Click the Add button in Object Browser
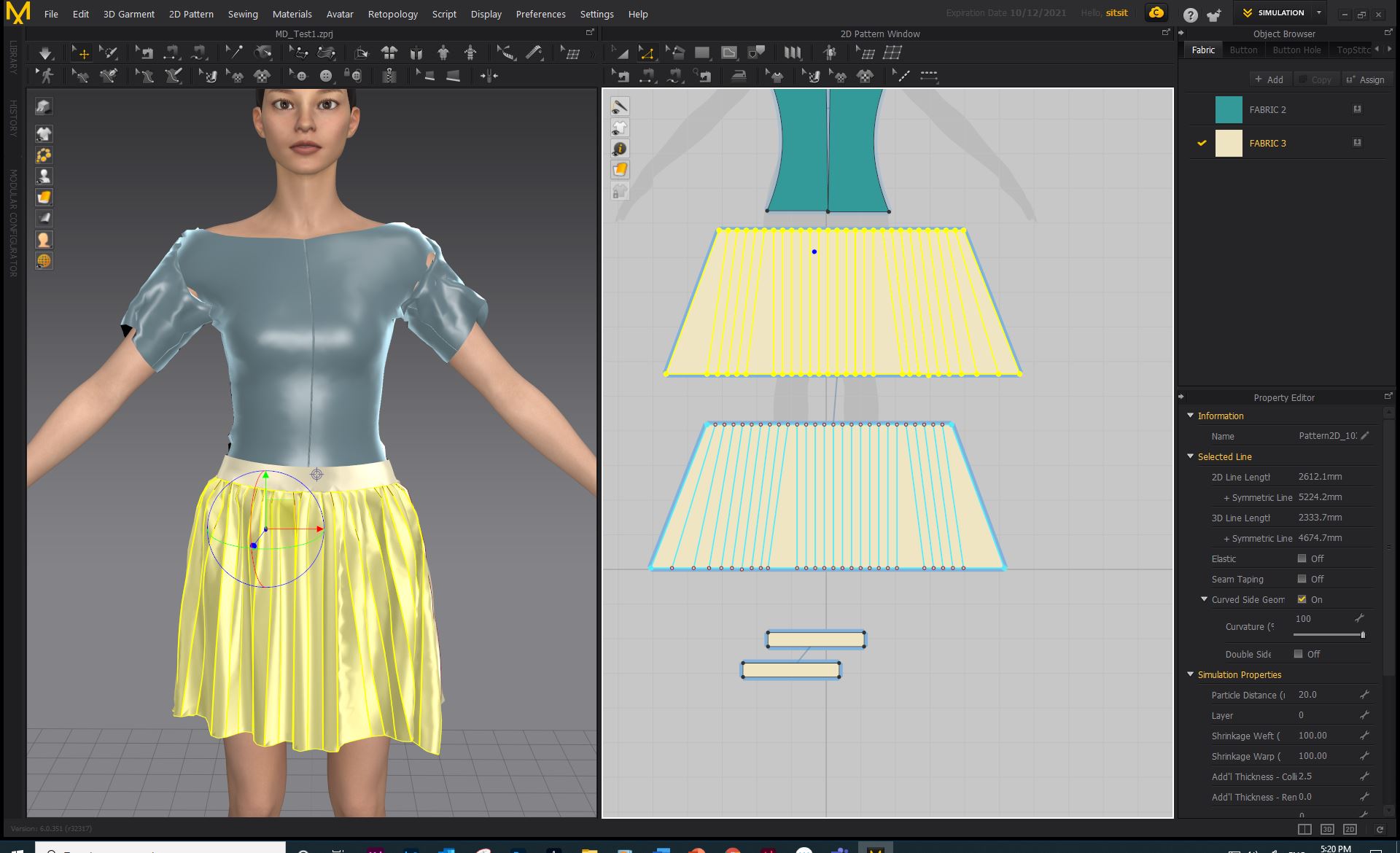The image size is (1400, 853). tap(1270, 79)
